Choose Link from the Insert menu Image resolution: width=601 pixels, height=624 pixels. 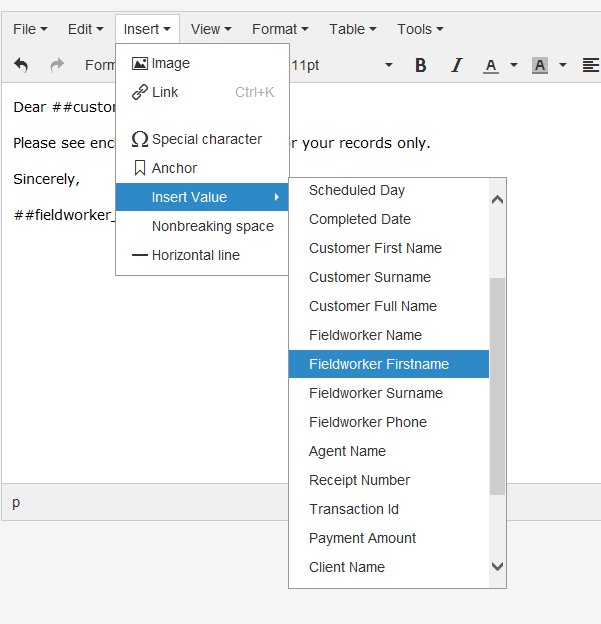[x=165, y=92]
